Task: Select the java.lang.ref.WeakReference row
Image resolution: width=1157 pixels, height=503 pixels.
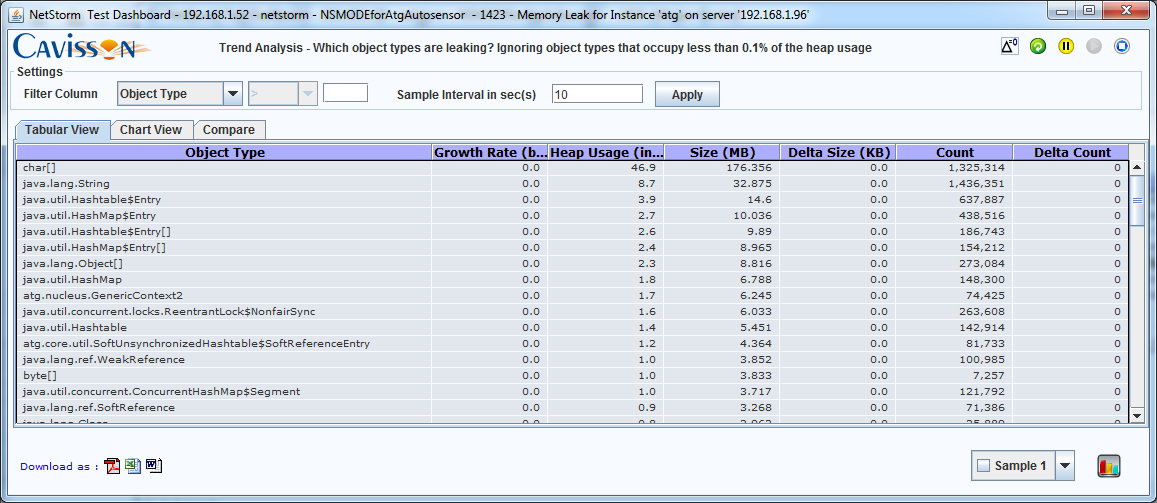Action: coord(573,359)
